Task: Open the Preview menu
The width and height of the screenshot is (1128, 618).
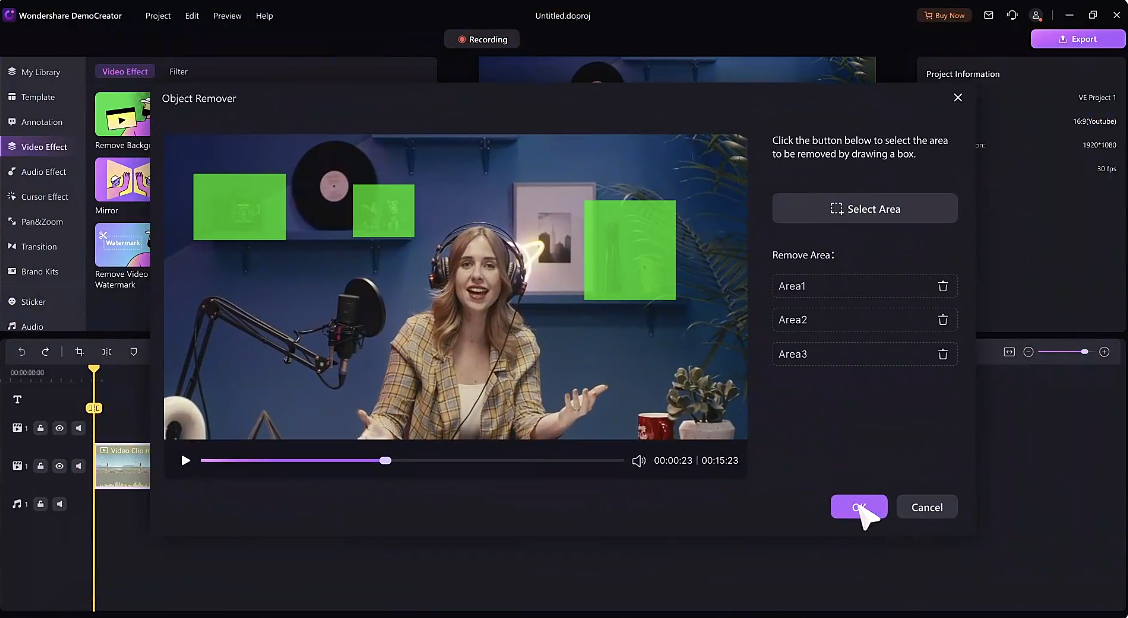Action: pyautogui.click(x=227, y=16)
